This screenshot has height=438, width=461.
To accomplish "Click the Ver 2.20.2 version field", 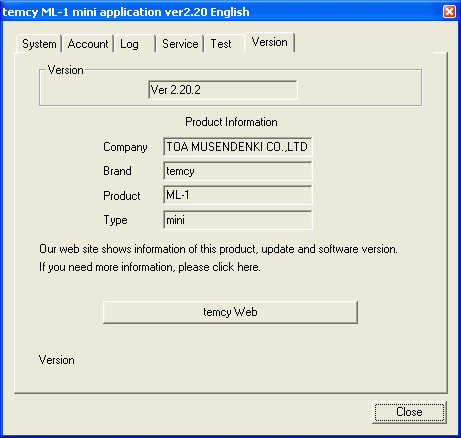I will click(x=223, y=90).
